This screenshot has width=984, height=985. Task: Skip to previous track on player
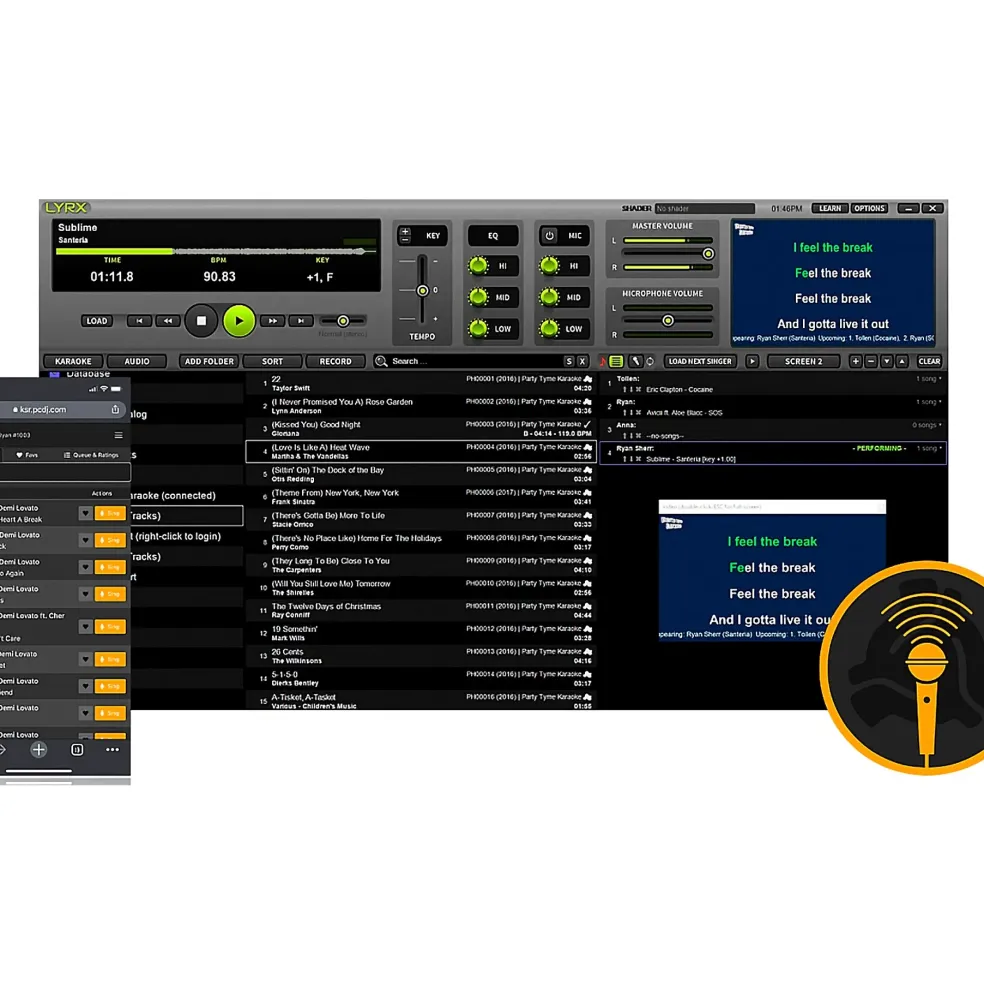pyautogui.click(x=139, y=321)
